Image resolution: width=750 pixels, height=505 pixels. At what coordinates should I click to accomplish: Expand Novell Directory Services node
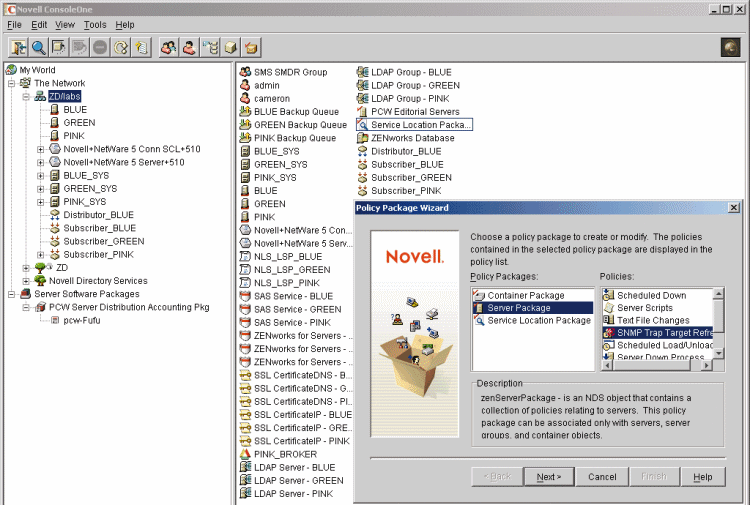click(x=26, y=281)
